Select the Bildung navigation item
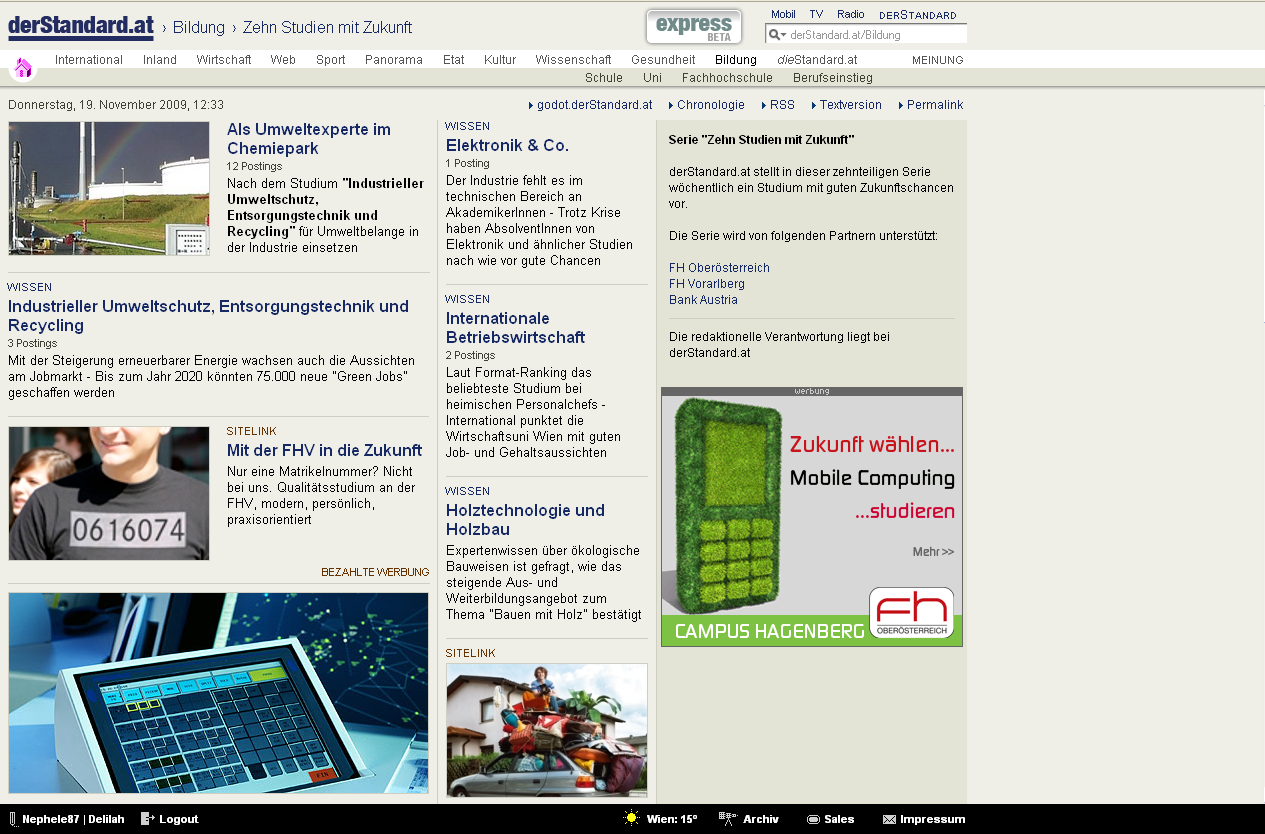Image resolution: width=1265 pixels, height=834 pixels. pos(736,60)
